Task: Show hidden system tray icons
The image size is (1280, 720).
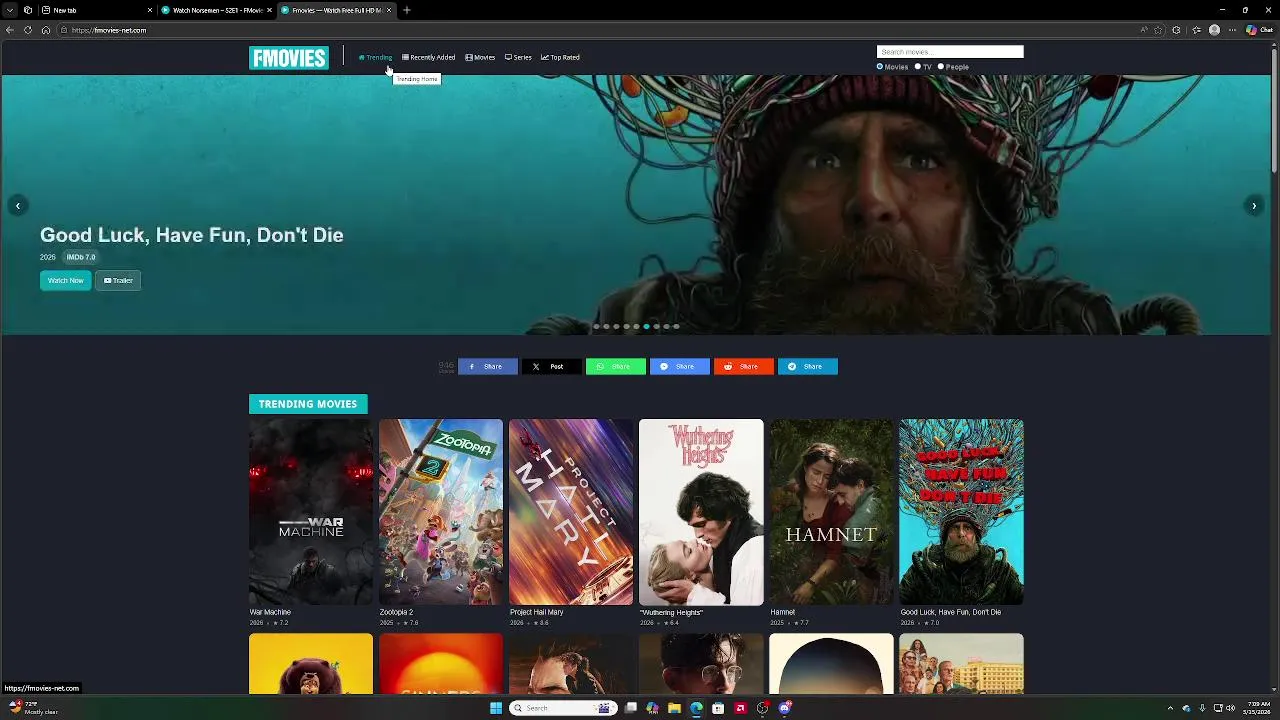Action: 1172,708
